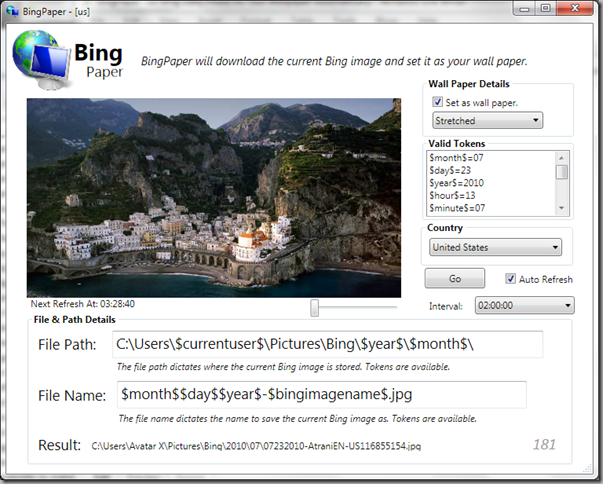Click the Result file path text
The width and height of the screenshot is (603, 484).
coord(256,446)
